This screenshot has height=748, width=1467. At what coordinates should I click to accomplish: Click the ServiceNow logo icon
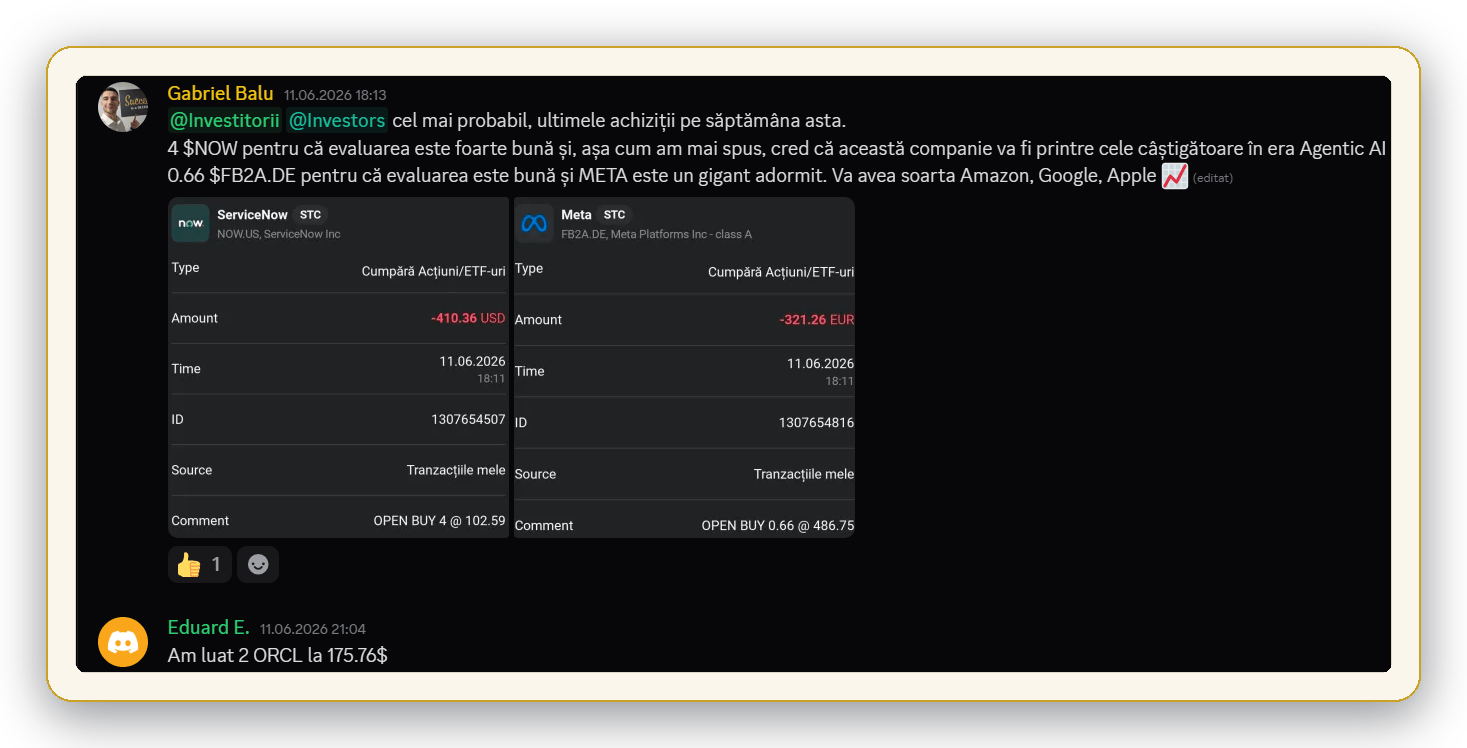click(190, 223)
